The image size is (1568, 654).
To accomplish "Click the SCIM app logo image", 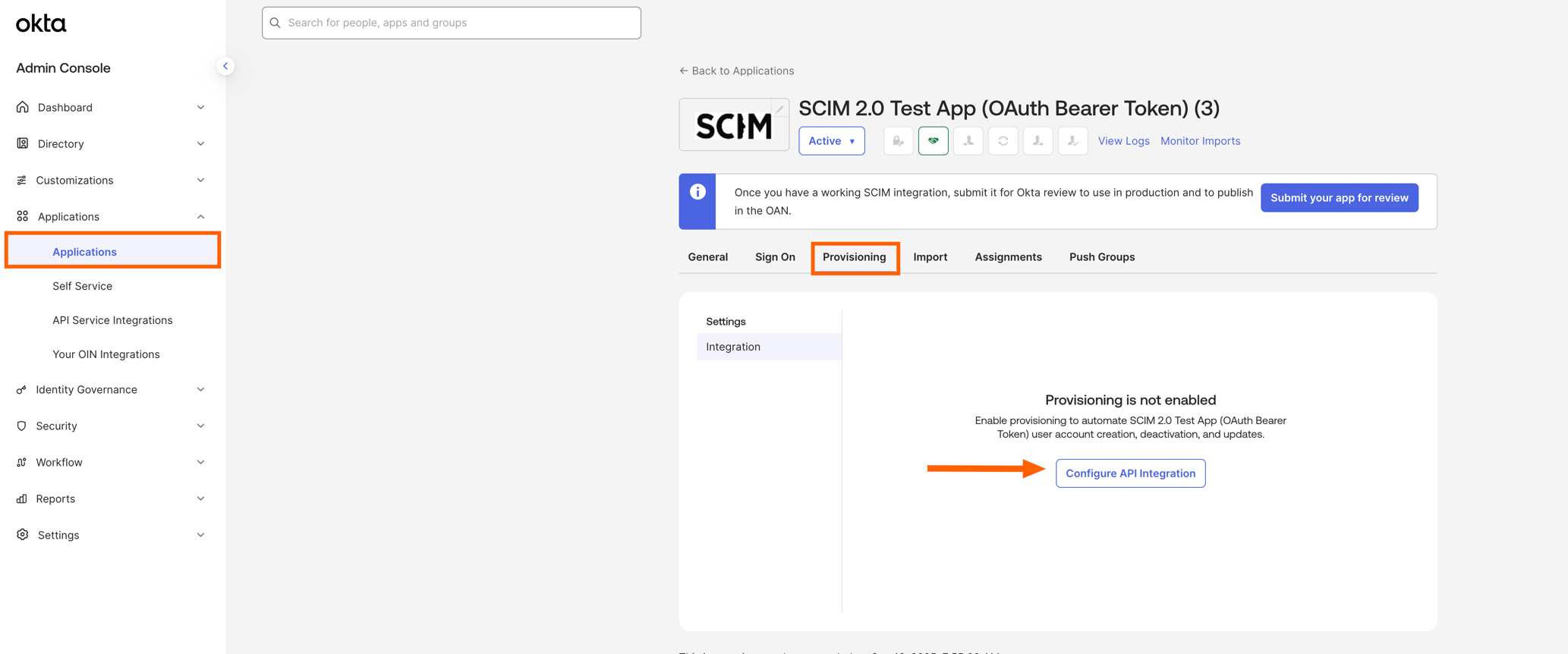I will pyautogui.click(x=734, y=124).
